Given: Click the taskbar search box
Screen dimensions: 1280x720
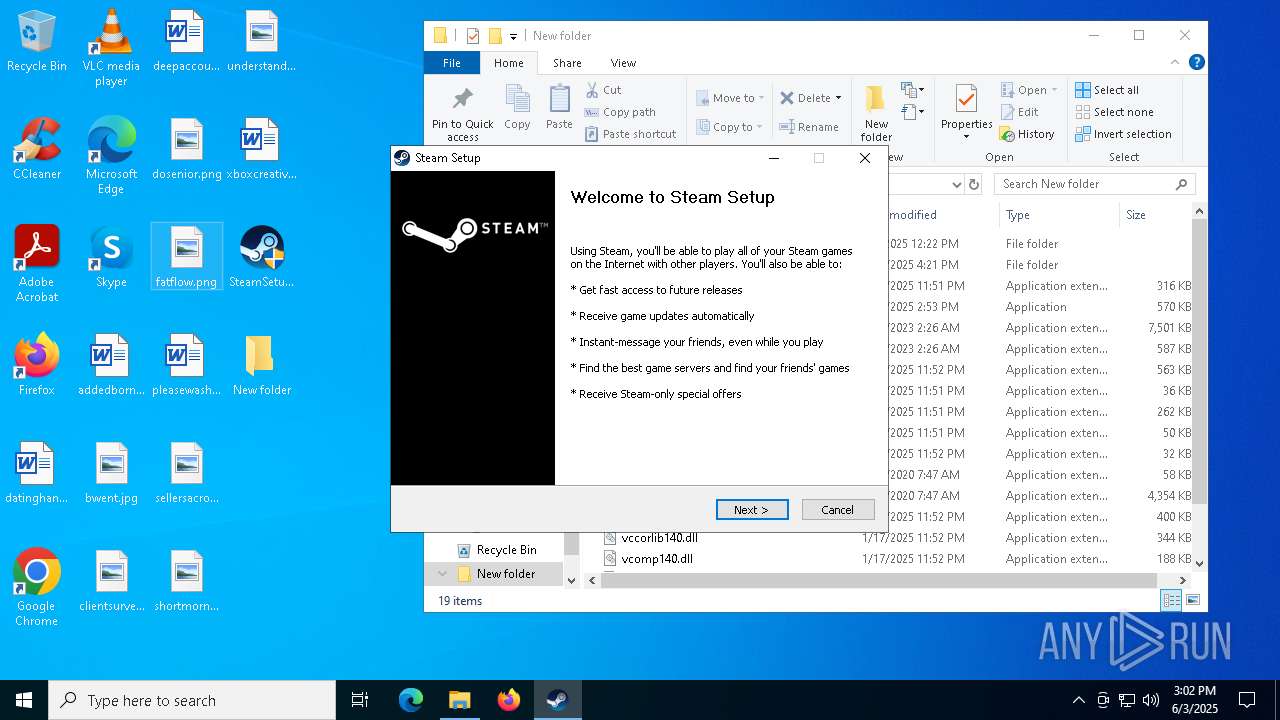Looking at the screenshot, I should point(192,700).
